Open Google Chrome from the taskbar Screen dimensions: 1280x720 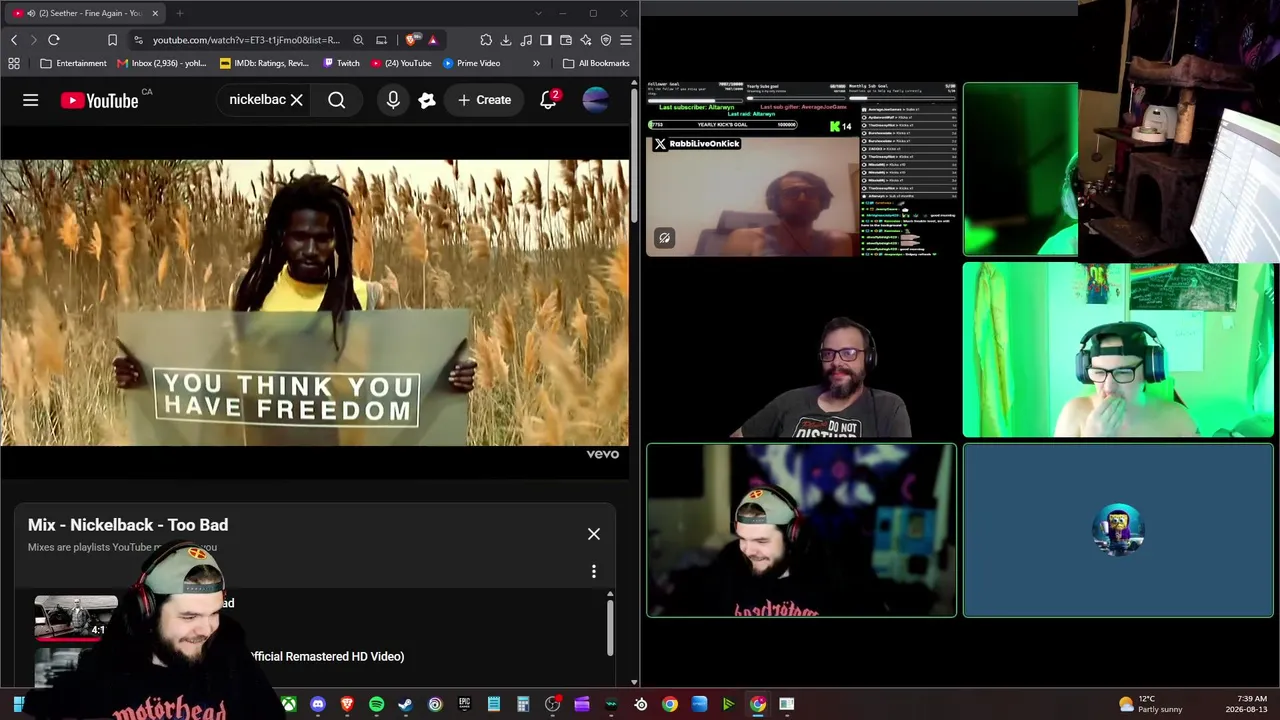click(670, 704)
